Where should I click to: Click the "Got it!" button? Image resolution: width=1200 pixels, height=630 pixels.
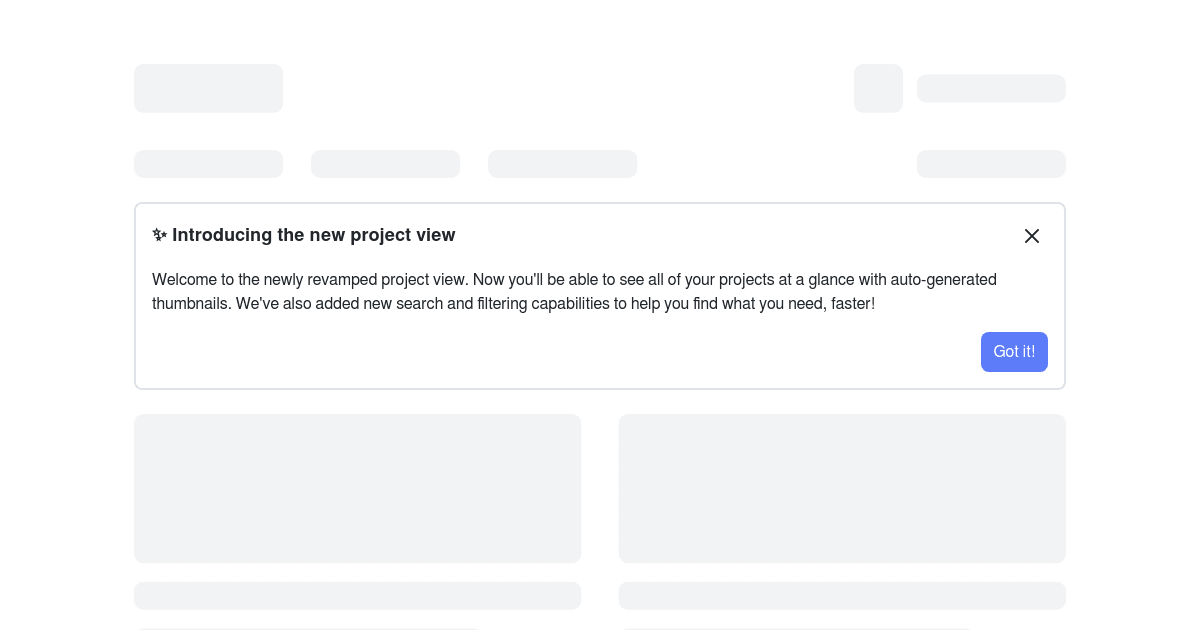pos(1014,352)
